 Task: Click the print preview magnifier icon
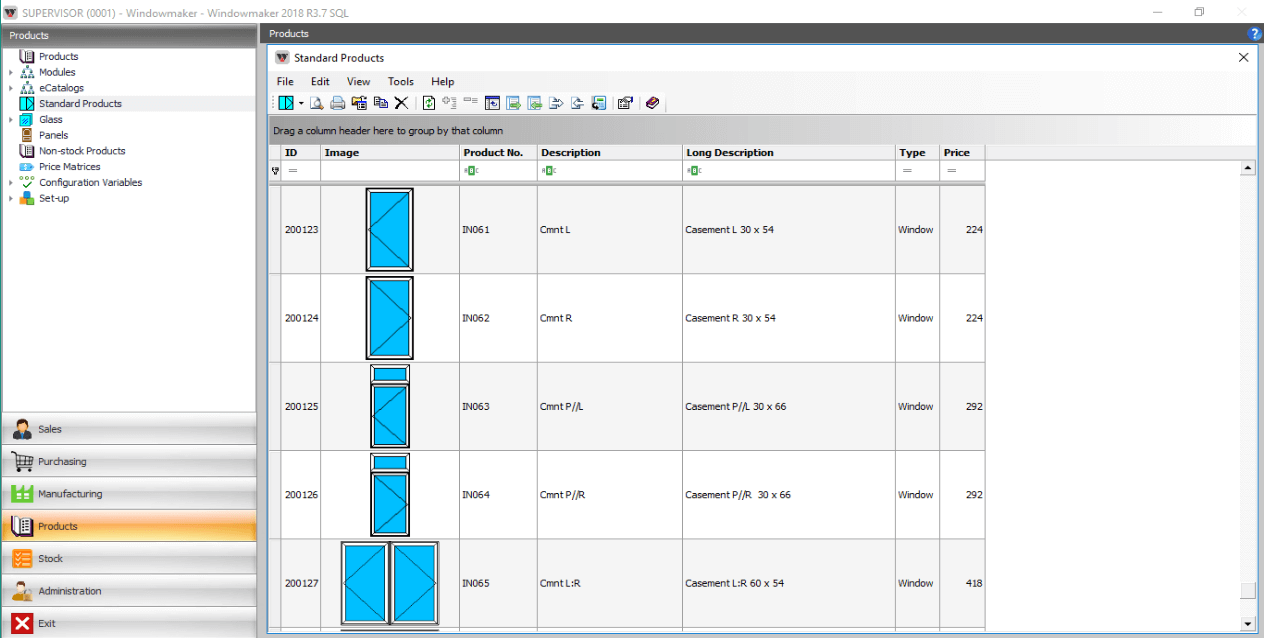tap(316, 103)
